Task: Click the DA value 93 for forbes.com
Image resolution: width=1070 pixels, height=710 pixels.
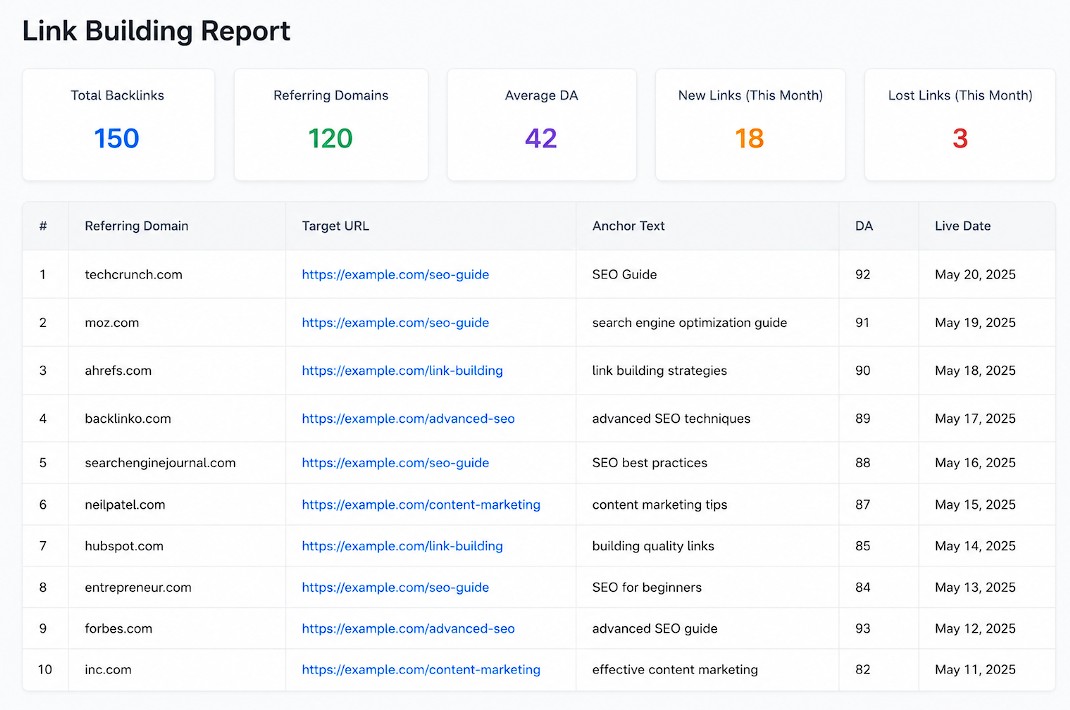Action: click(x=863, y=629)
